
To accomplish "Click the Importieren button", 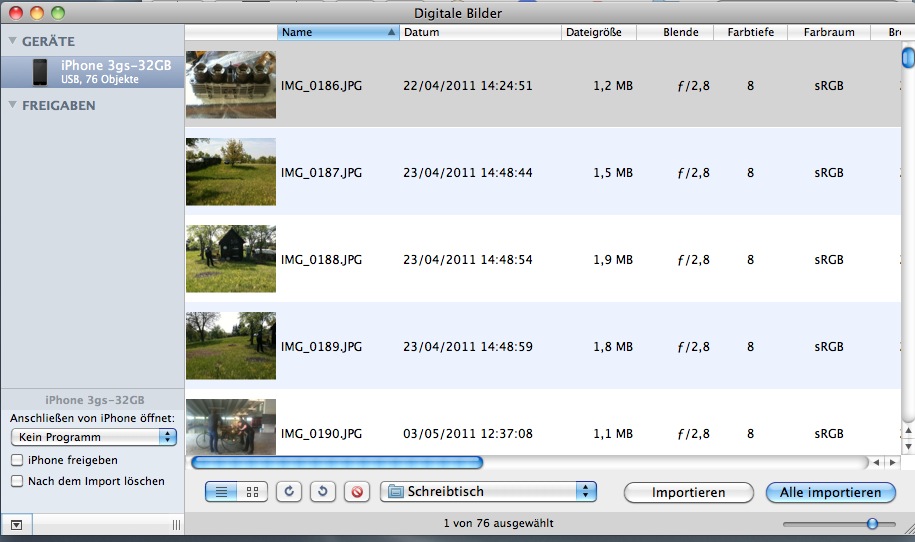I will (688, 492).
